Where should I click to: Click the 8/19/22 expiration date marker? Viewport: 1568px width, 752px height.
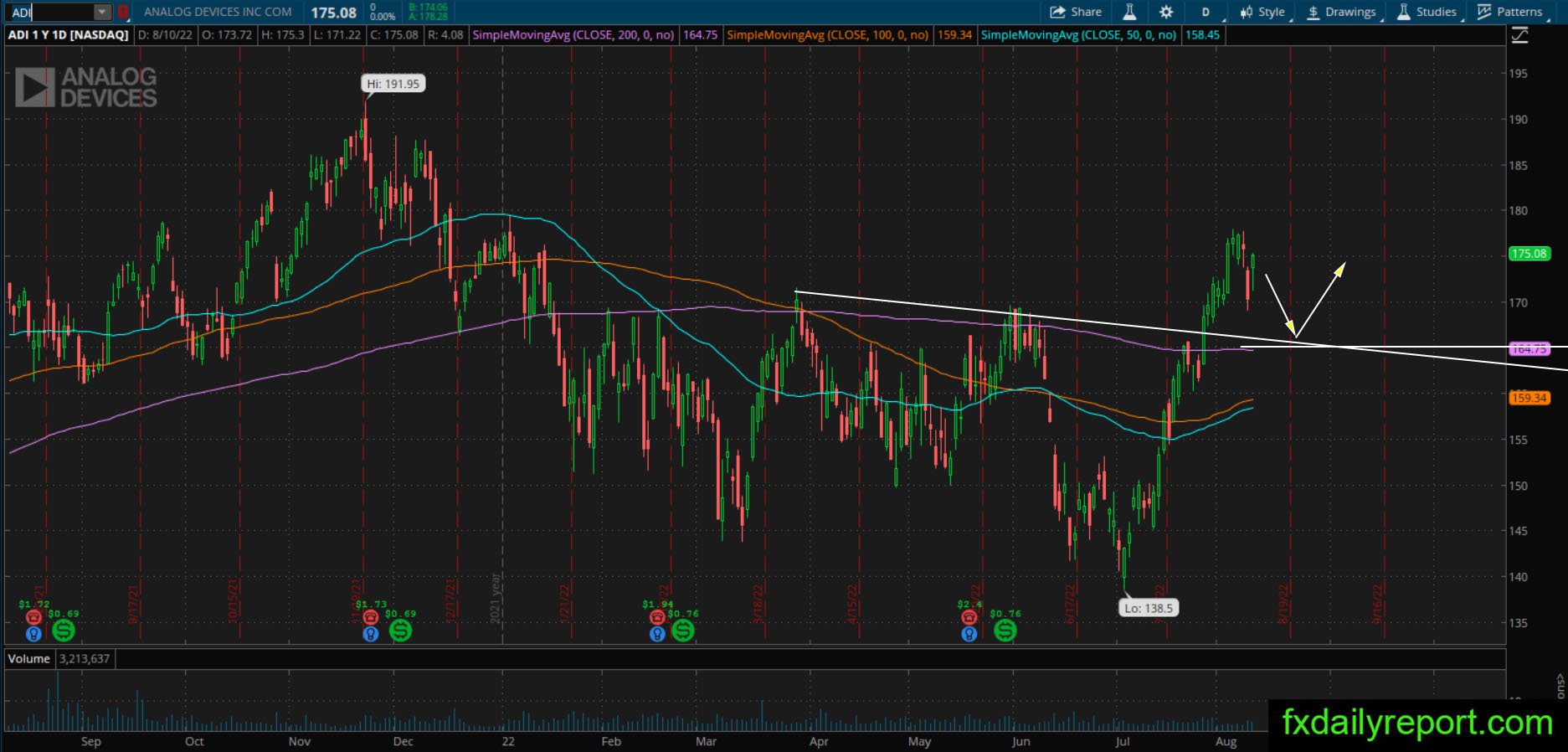pyautogui.click(x=1283, y=602)
